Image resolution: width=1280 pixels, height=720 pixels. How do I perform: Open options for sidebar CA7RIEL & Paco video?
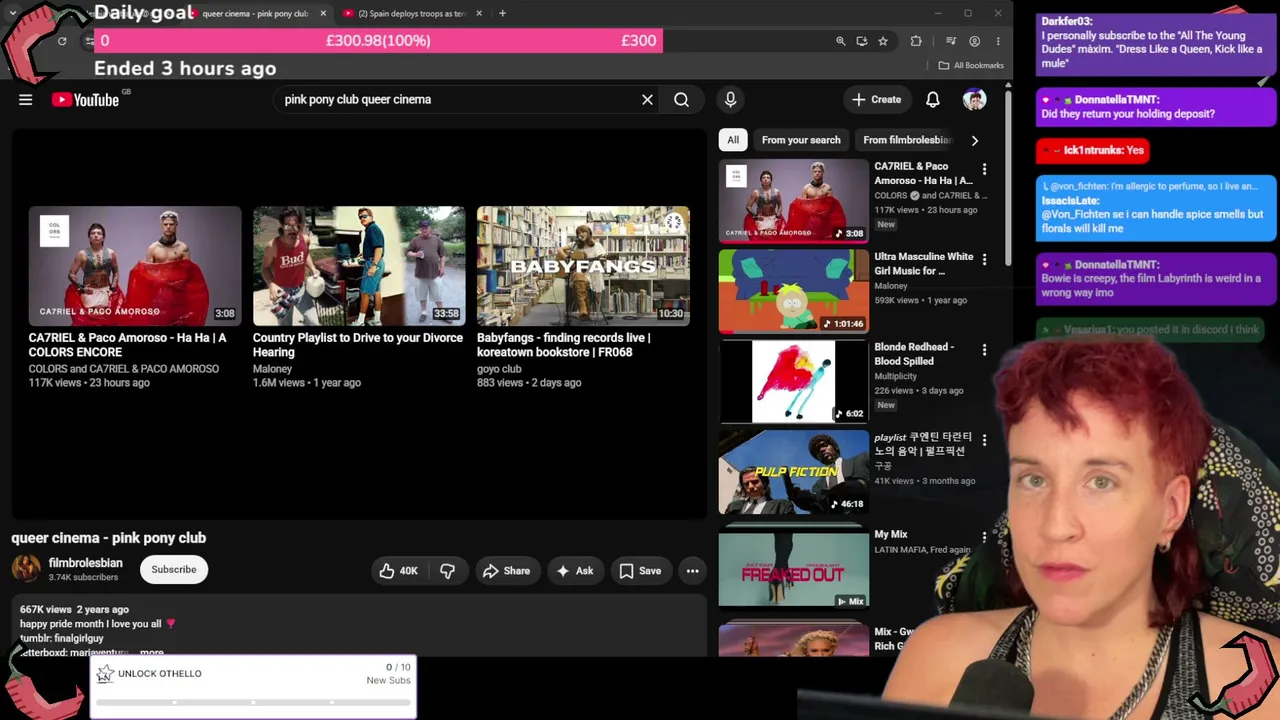coord(984,169)
